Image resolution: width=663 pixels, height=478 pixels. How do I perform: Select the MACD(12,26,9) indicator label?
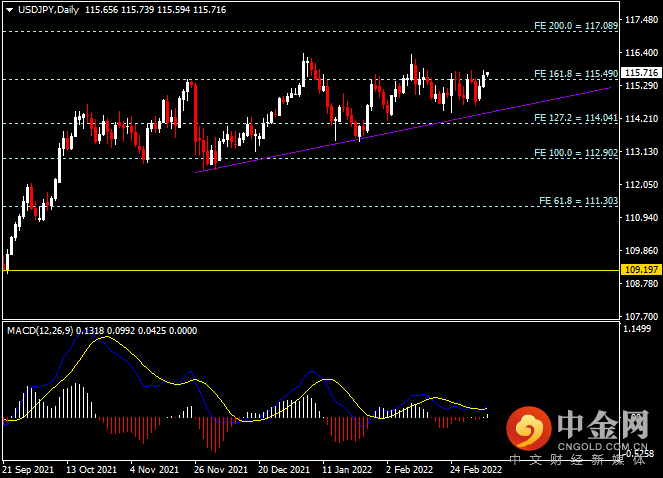40,330
